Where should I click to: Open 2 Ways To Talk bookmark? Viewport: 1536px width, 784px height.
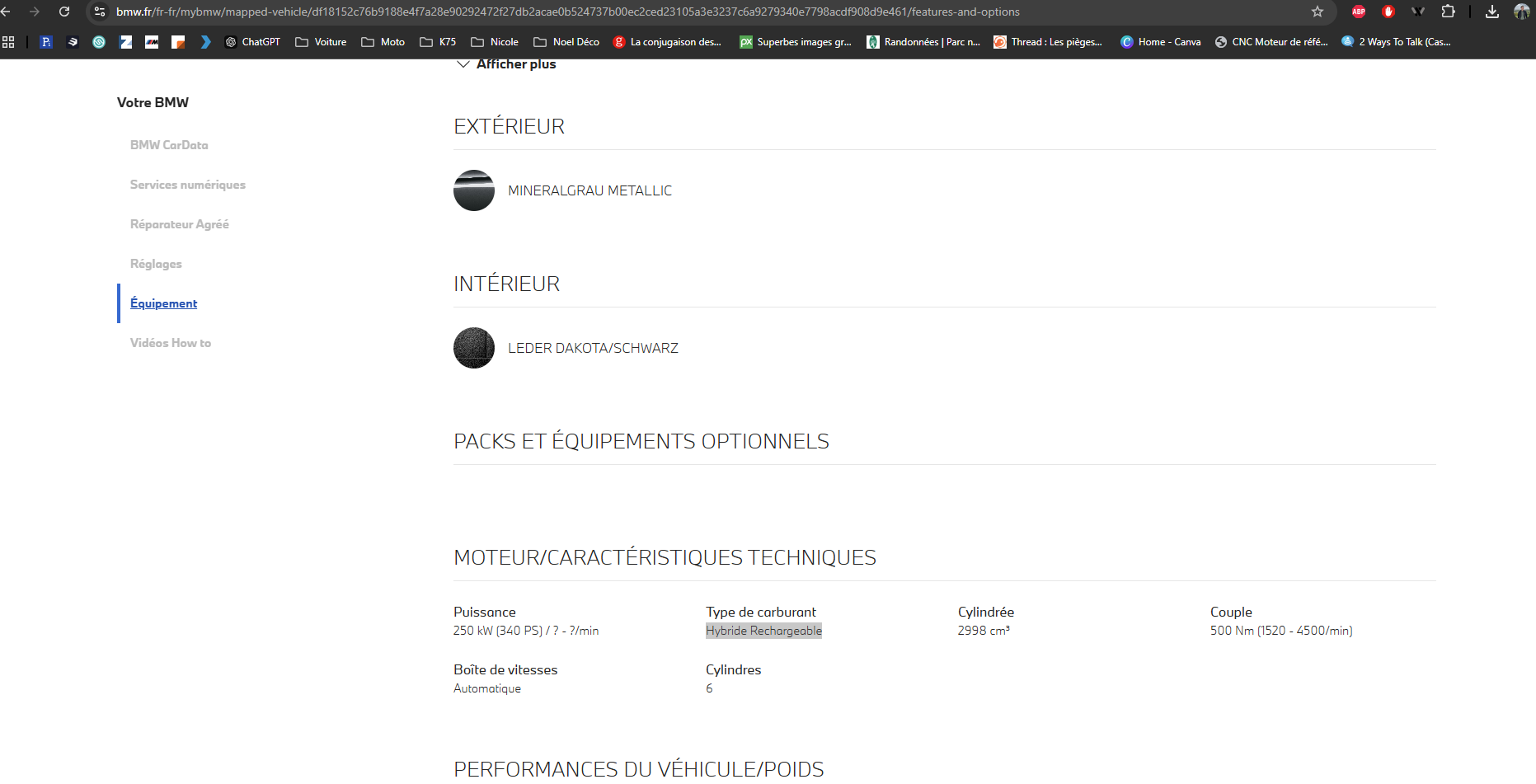click(x=1396, y=42)
